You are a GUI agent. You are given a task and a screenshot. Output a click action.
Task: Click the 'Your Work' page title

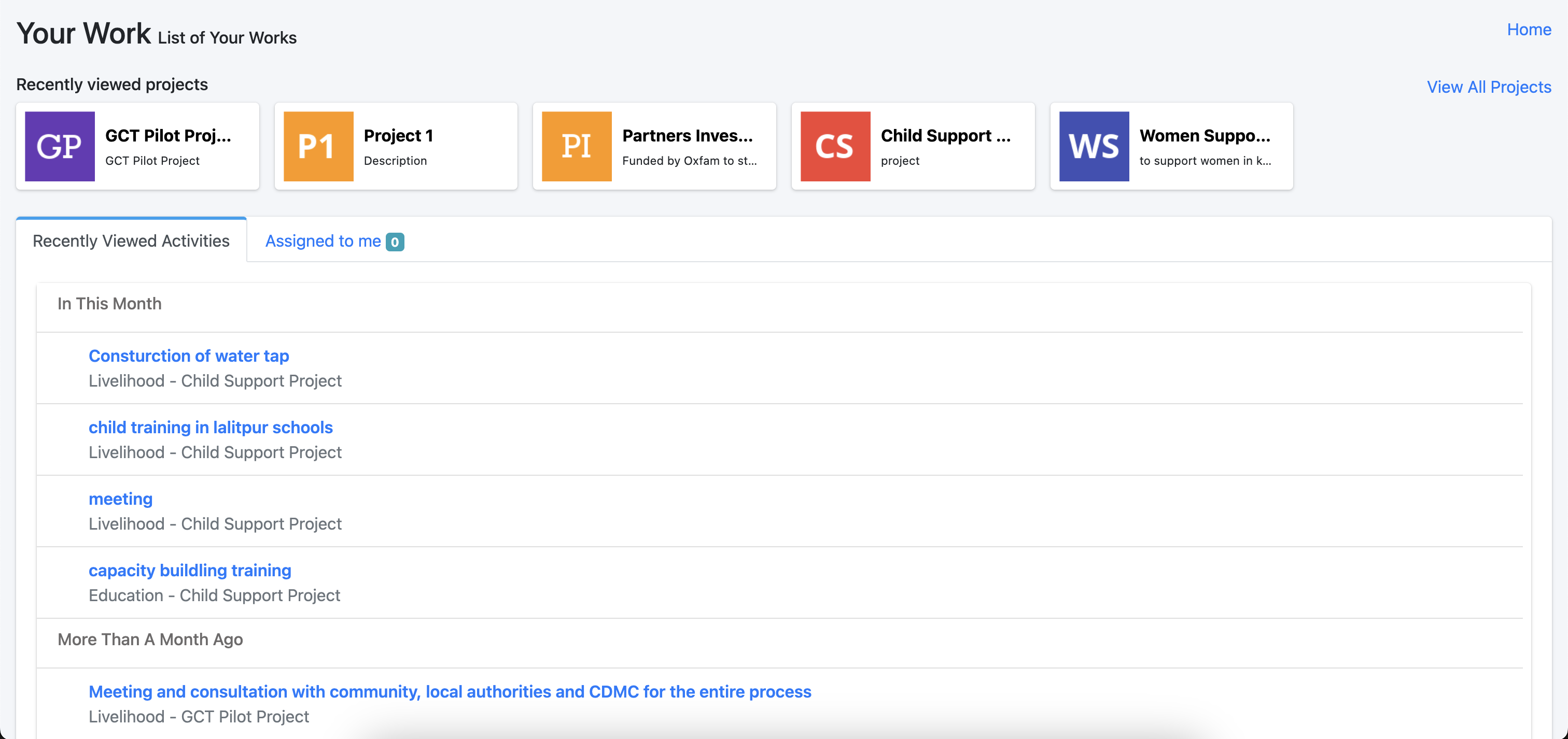83,34
